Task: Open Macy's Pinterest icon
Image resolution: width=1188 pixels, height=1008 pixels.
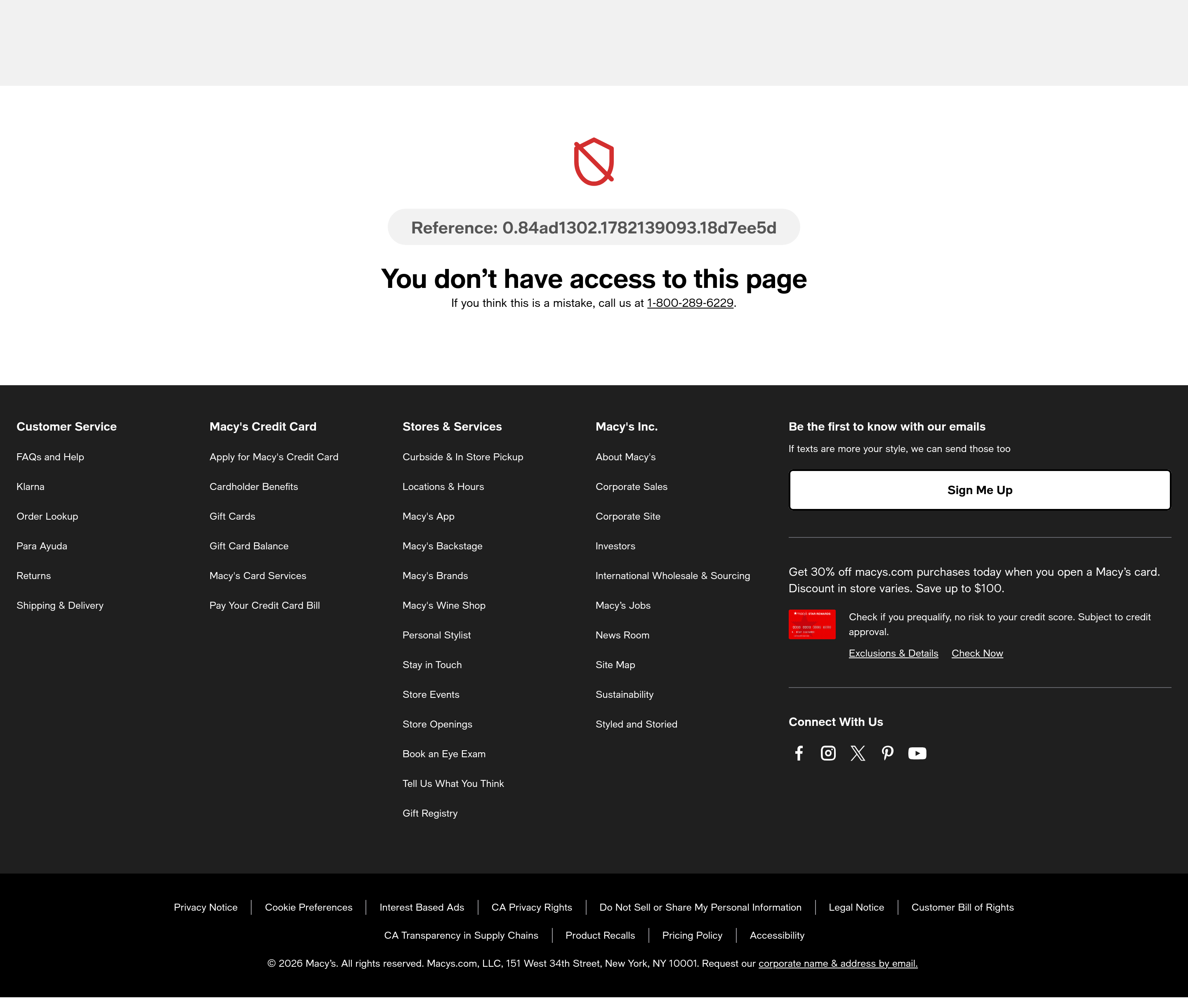Action: coord(887,753)
